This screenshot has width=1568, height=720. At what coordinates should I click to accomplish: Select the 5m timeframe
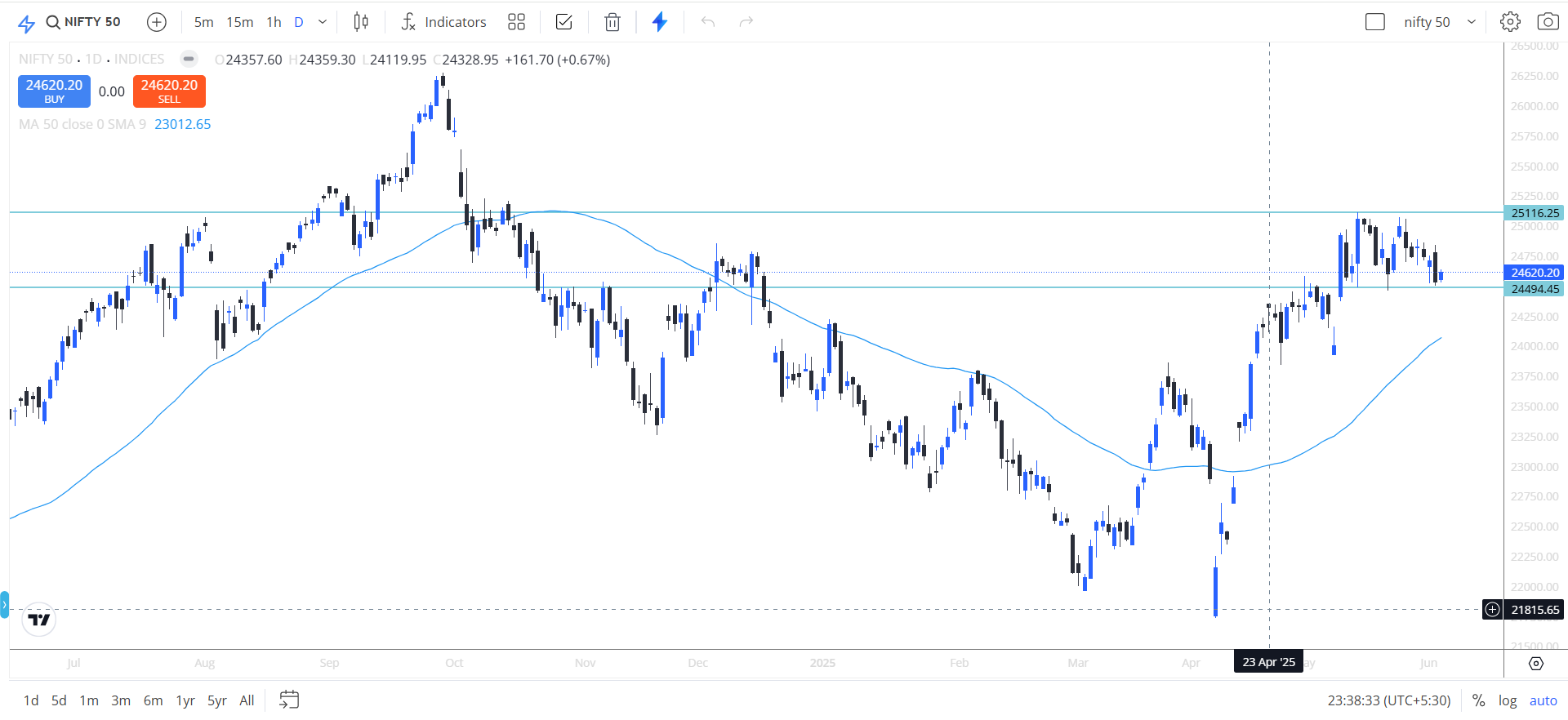tap(203, 22)
